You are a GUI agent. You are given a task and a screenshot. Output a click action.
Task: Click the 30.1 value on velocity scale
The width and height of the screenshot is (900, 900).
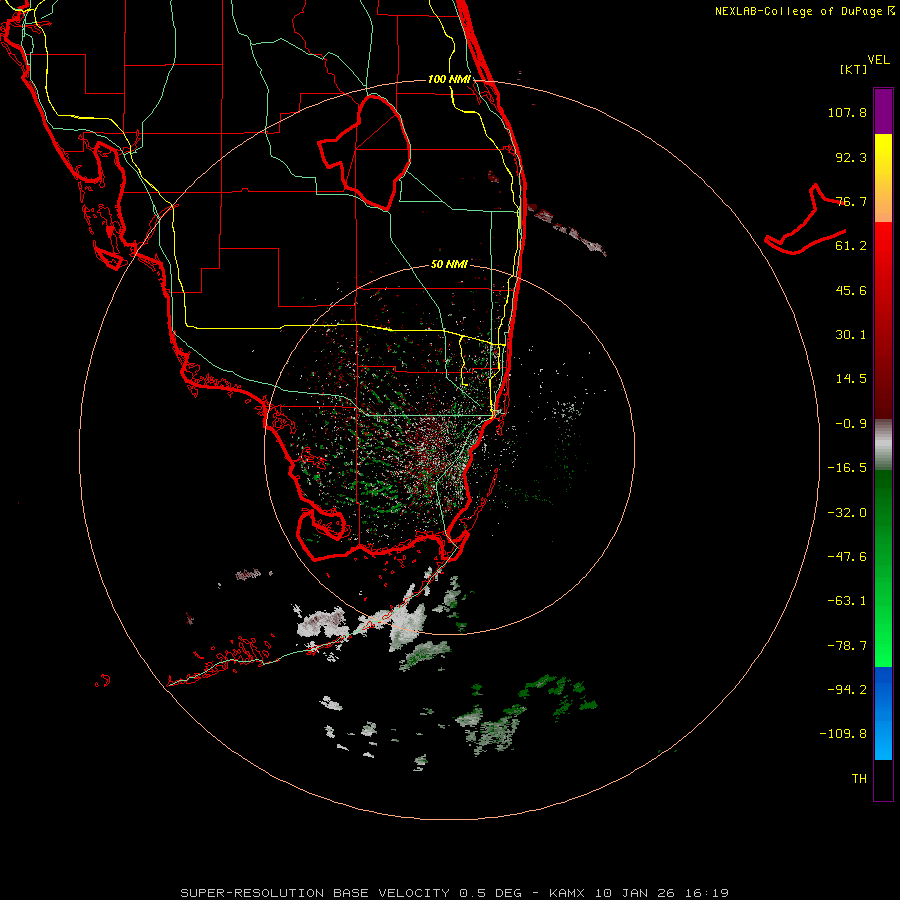point(851,335)
